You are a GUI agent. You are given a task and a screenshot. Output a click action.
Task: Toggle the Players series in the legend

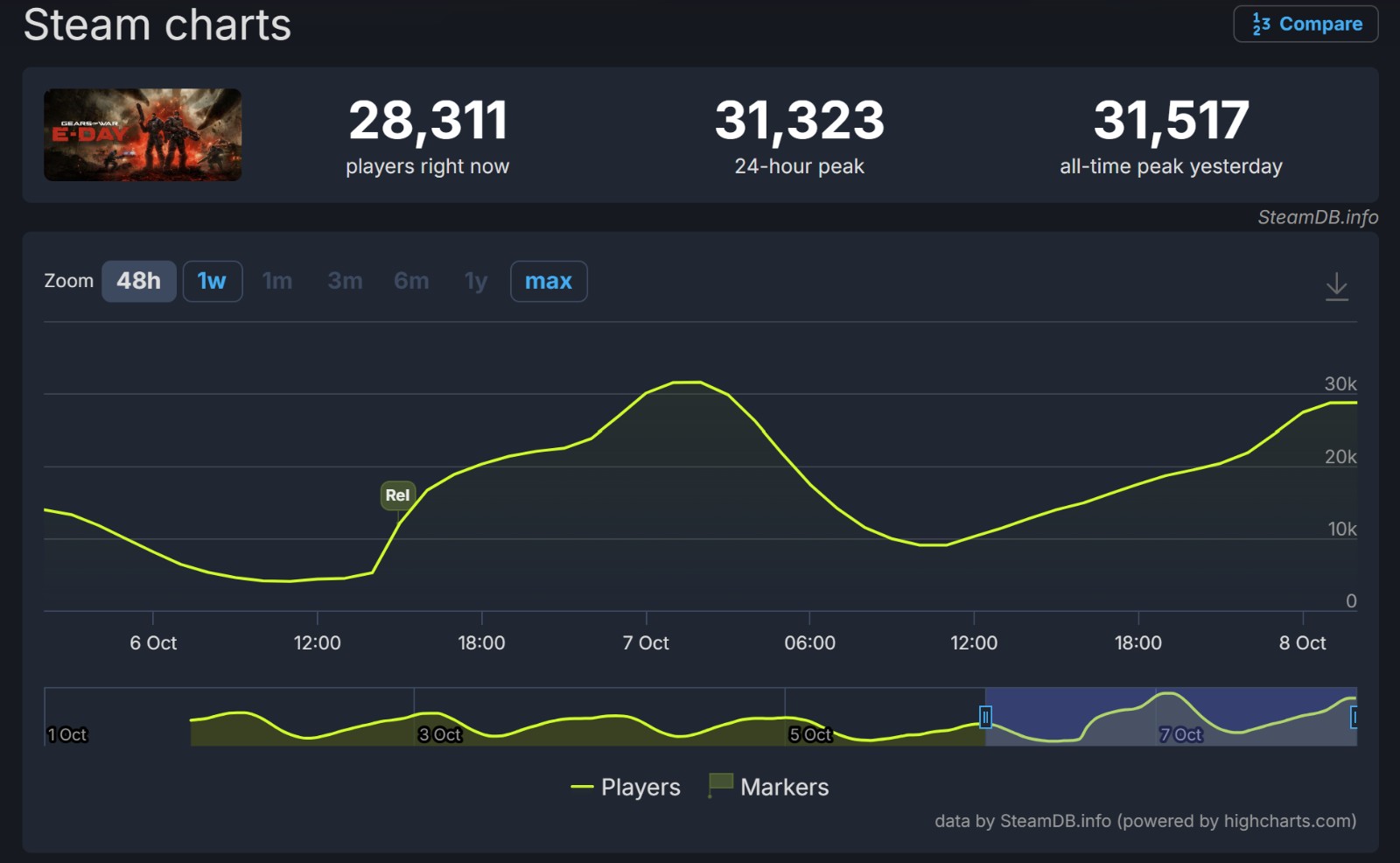point(626,787)
